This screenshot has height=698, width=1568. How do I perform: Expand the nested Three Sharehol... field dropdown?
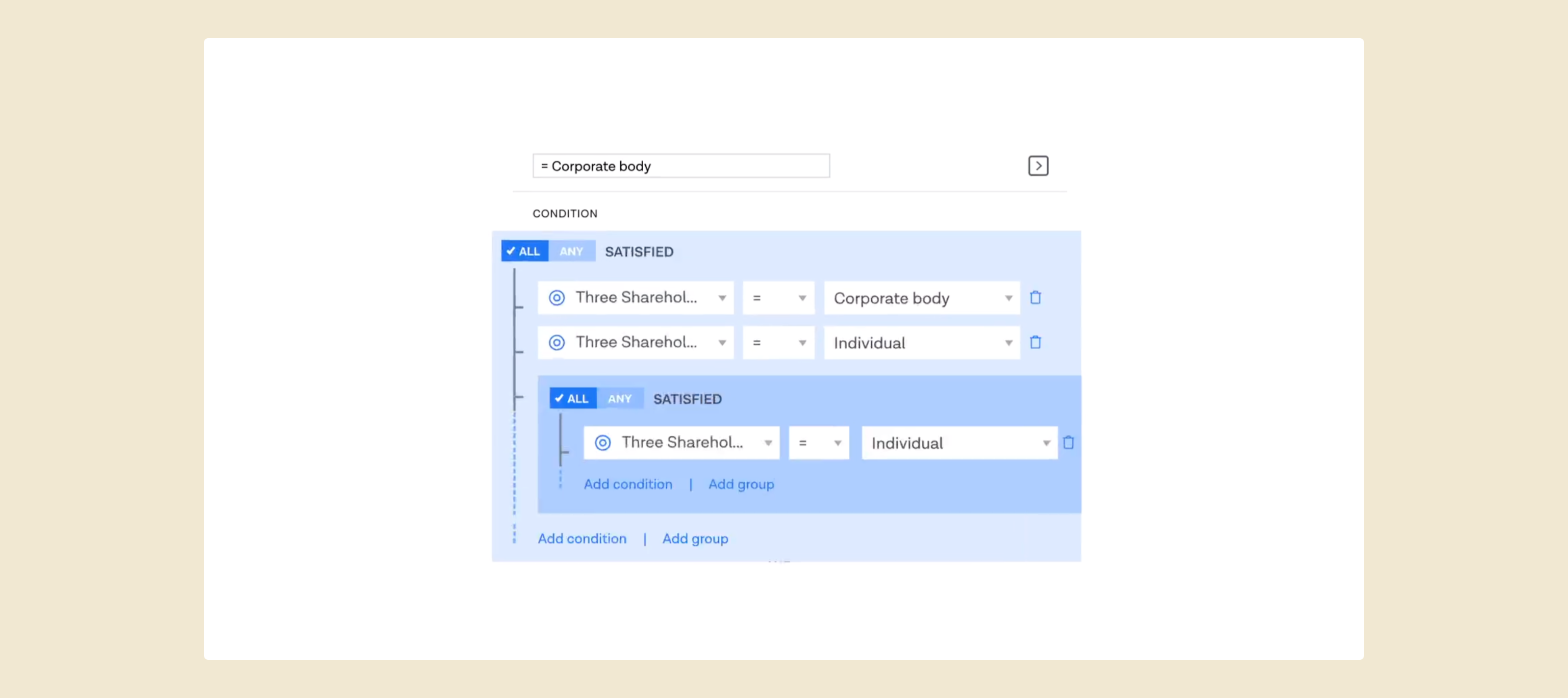tap(767, 443)
